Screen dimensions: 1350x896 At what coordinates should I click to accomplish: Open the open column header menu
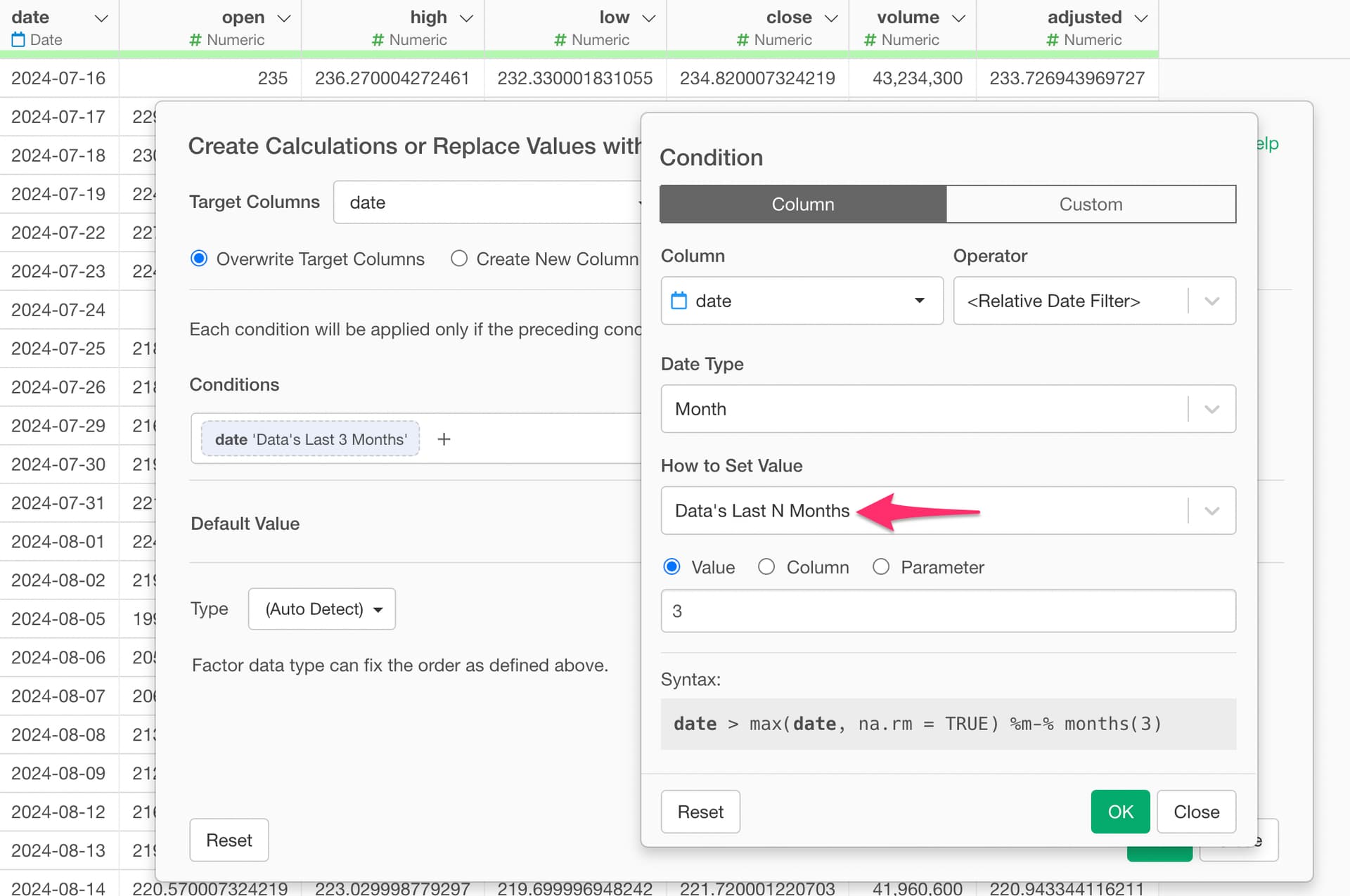coord(284,18)
